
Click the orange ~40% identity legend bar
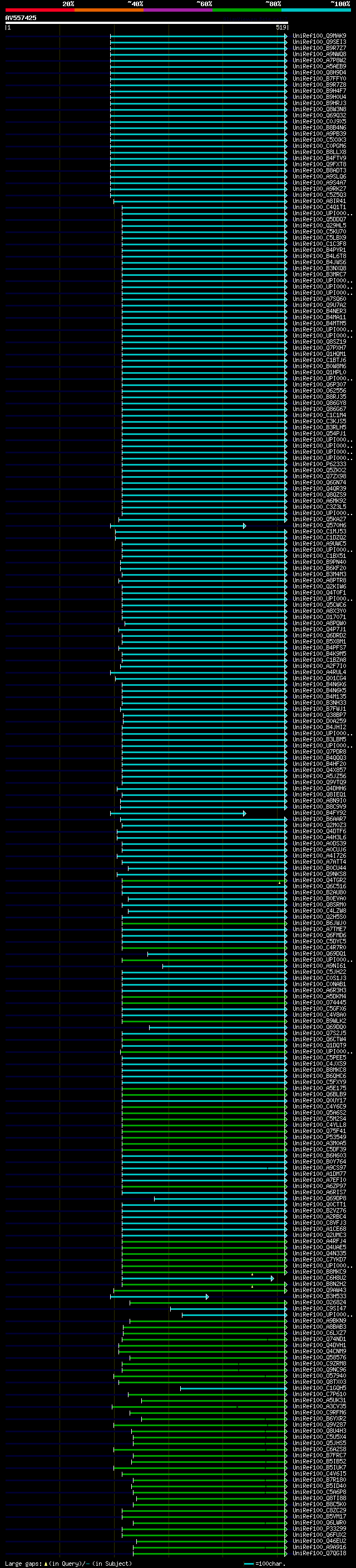point(109,11)
